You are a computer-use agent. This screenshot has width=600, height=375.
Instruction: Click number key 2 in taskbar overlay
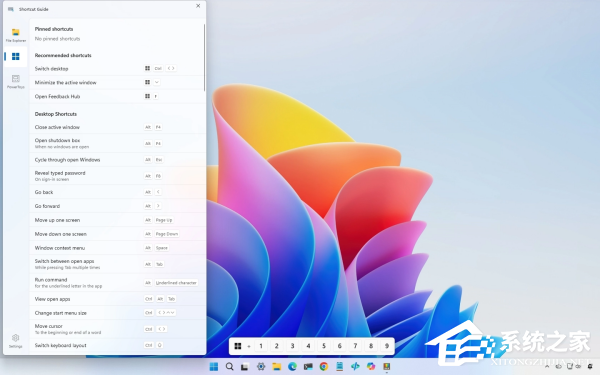pyautogui.click(x=277, y=346)
